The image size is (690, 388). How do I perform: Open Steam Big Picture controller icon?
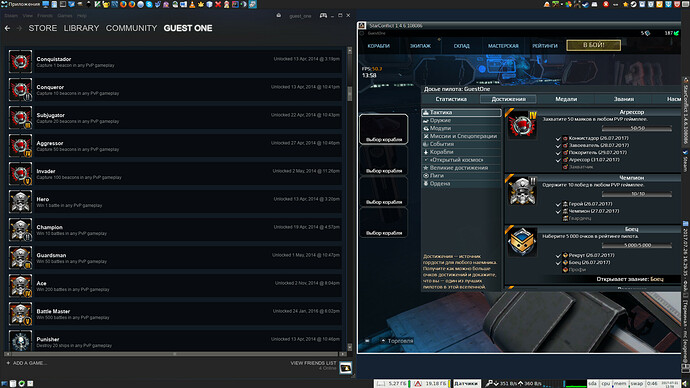323,15
